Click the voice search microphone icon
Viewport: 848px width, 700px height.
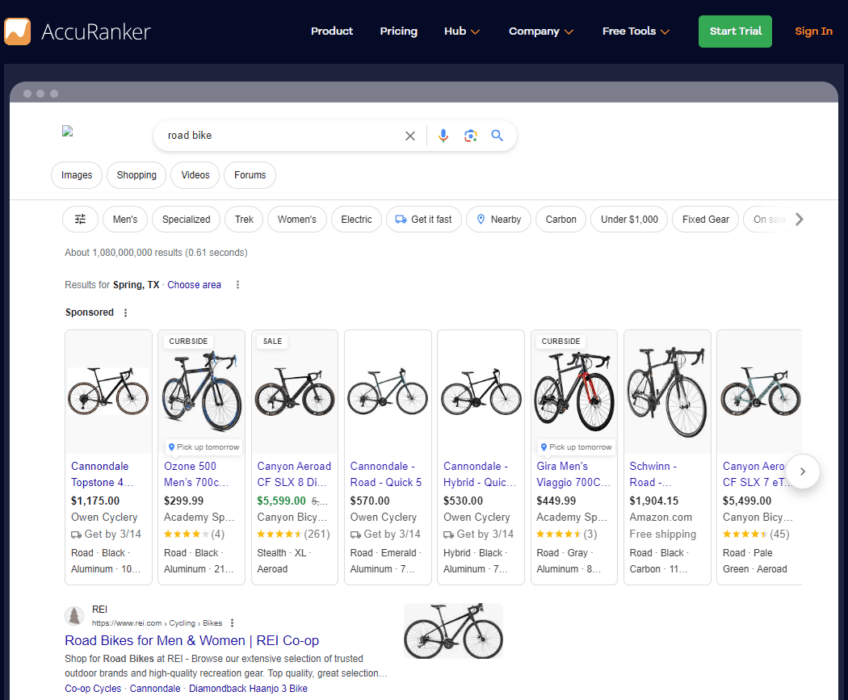(x=443, y=136)
